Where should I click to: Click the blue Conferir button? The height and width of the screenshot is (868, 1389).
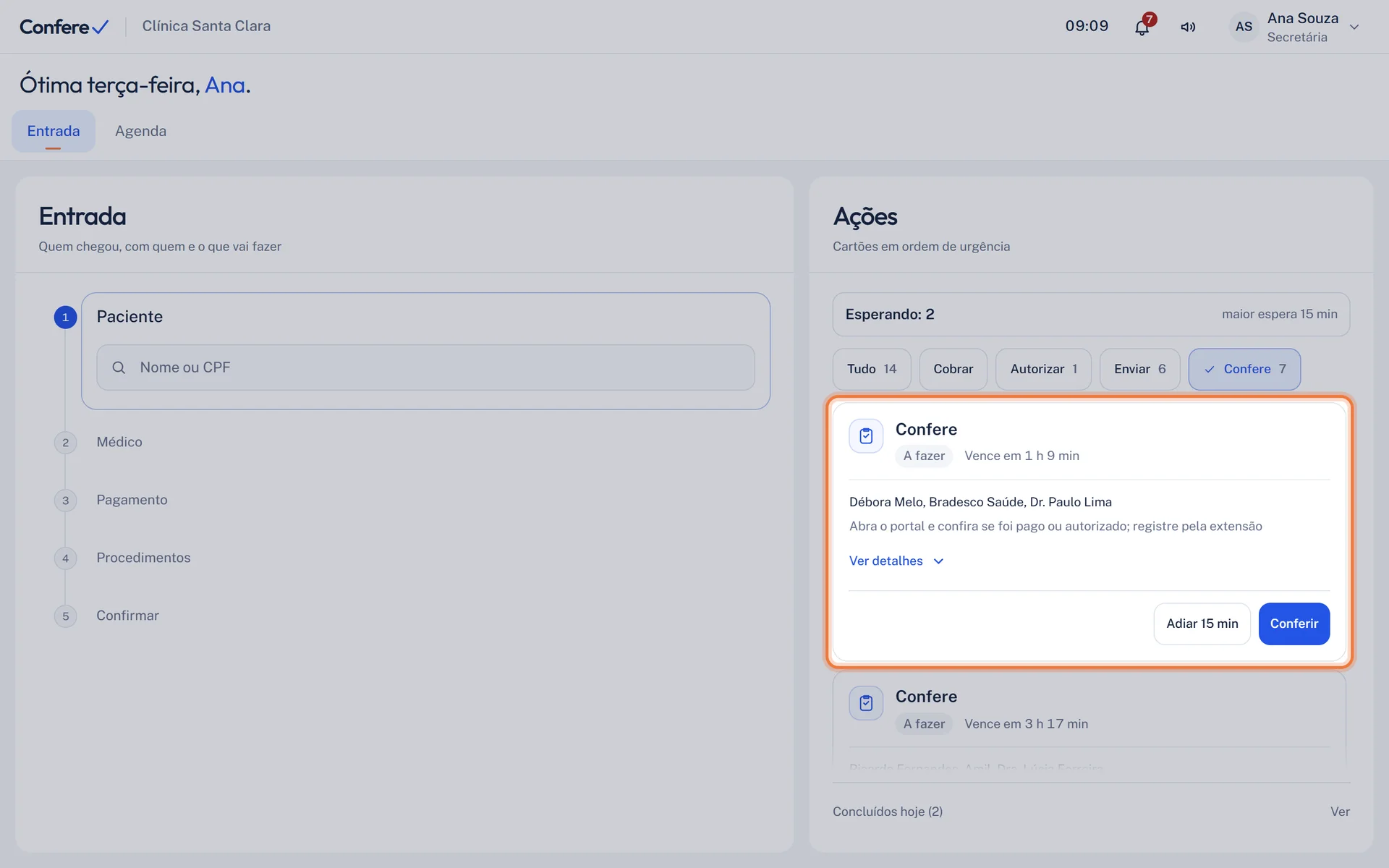1294,624
